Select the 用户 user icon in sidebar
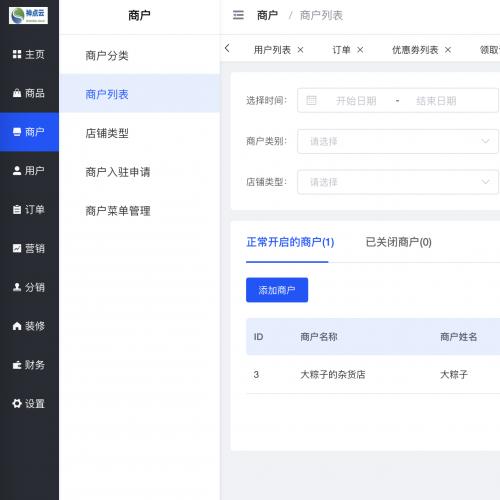 pos(17,171)
